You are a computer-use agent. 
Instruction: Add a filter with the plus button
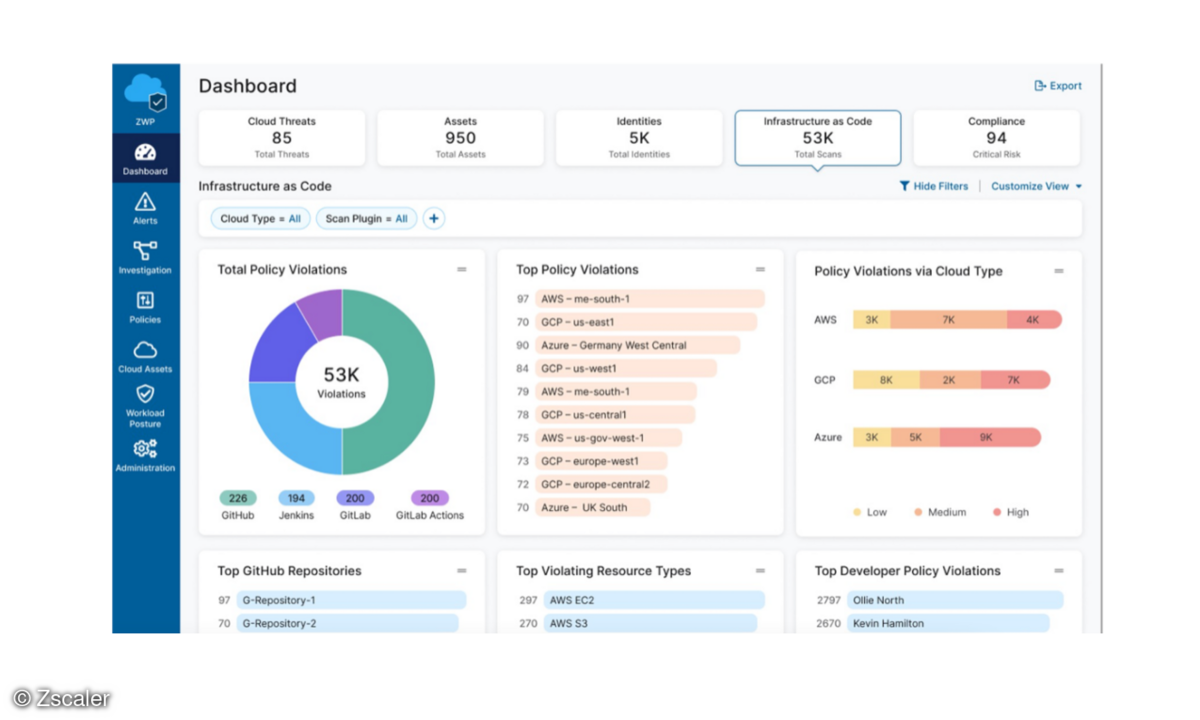433,219
